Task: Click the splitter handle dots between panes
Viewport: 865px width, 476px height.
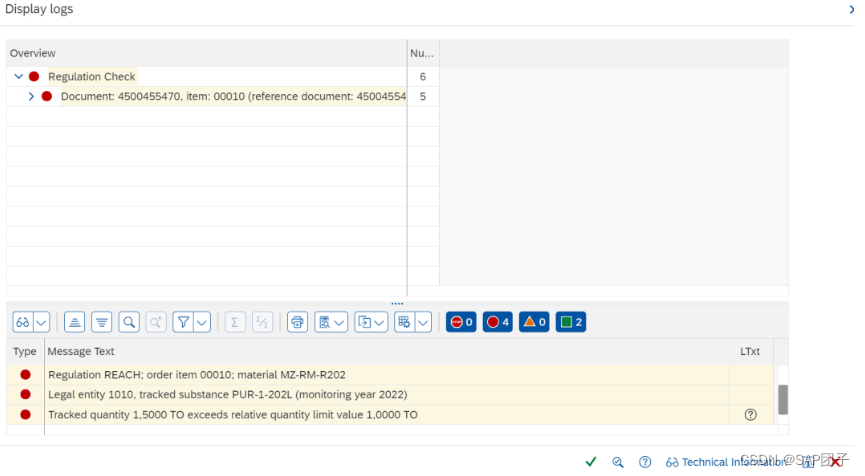Action: [x=397, y=304]
